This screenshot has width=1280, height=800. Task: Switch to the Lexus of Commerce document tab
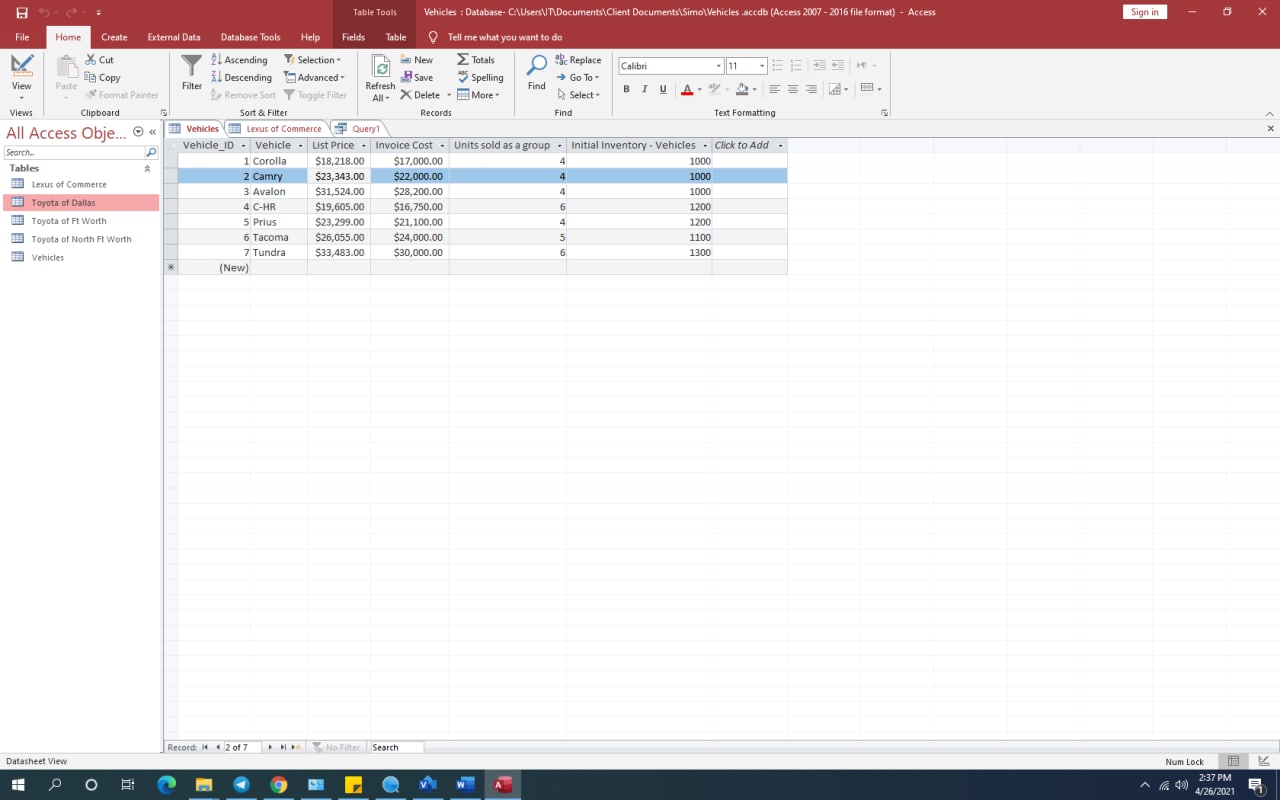pyautogui.click(x=283, y=129)
